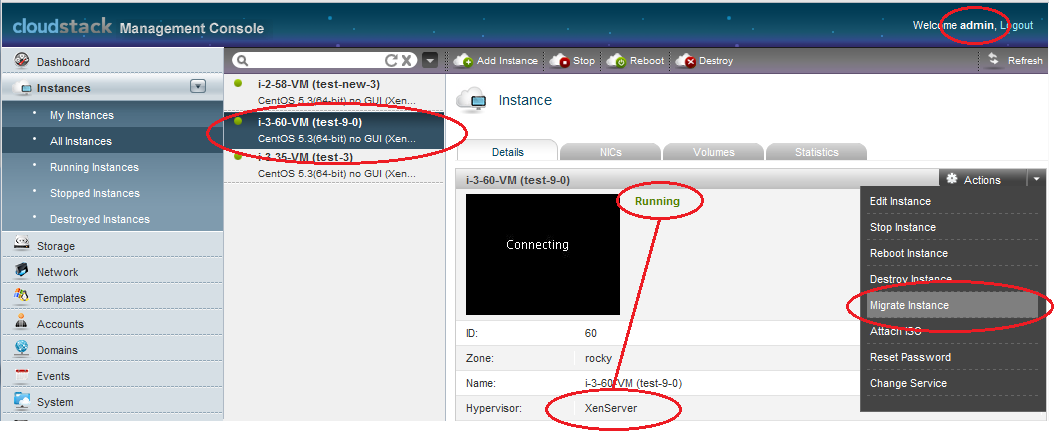Toggle the Actions menu dropdown arrow

pyautogui.click(x=1037, y=180)
